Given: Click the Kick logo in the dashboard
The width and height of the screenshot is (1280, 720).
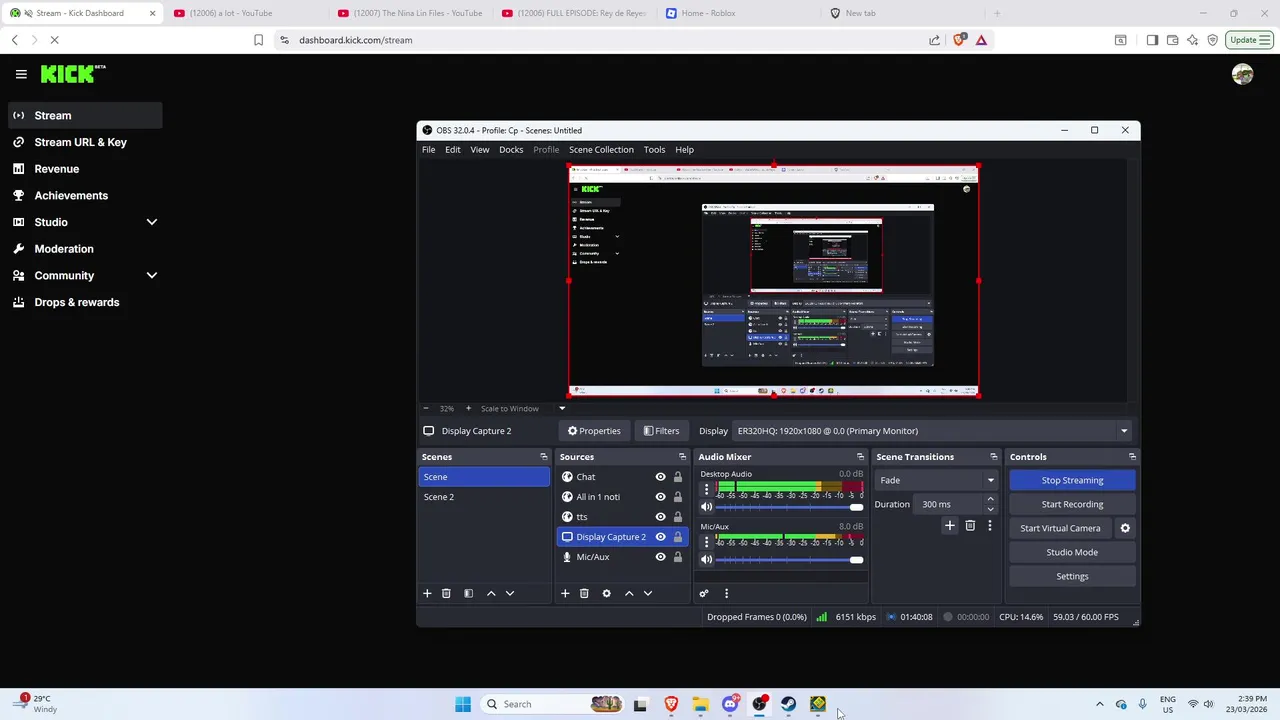Looking at the screenshot, I should point(72,74).
